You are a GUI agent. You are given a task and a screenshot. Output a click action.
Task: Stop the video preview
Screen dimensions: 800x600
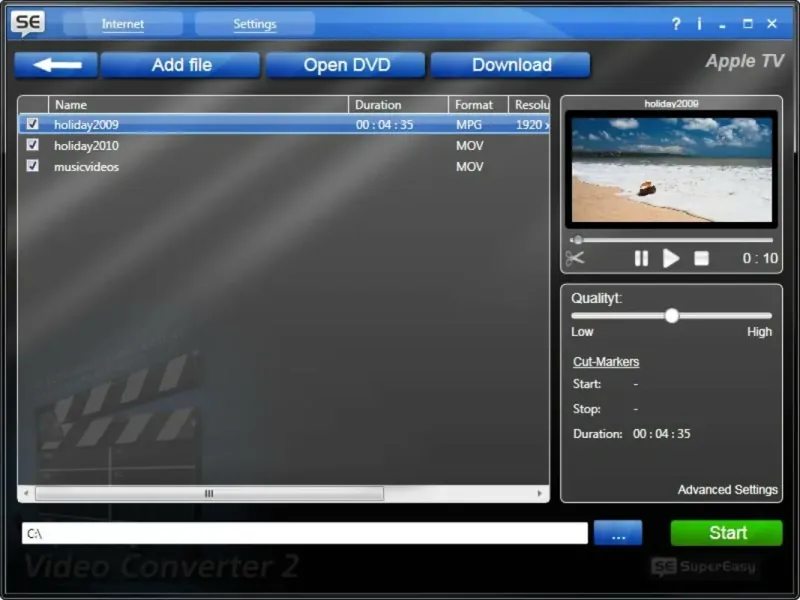pyautogui.click(x=702, y=258)
